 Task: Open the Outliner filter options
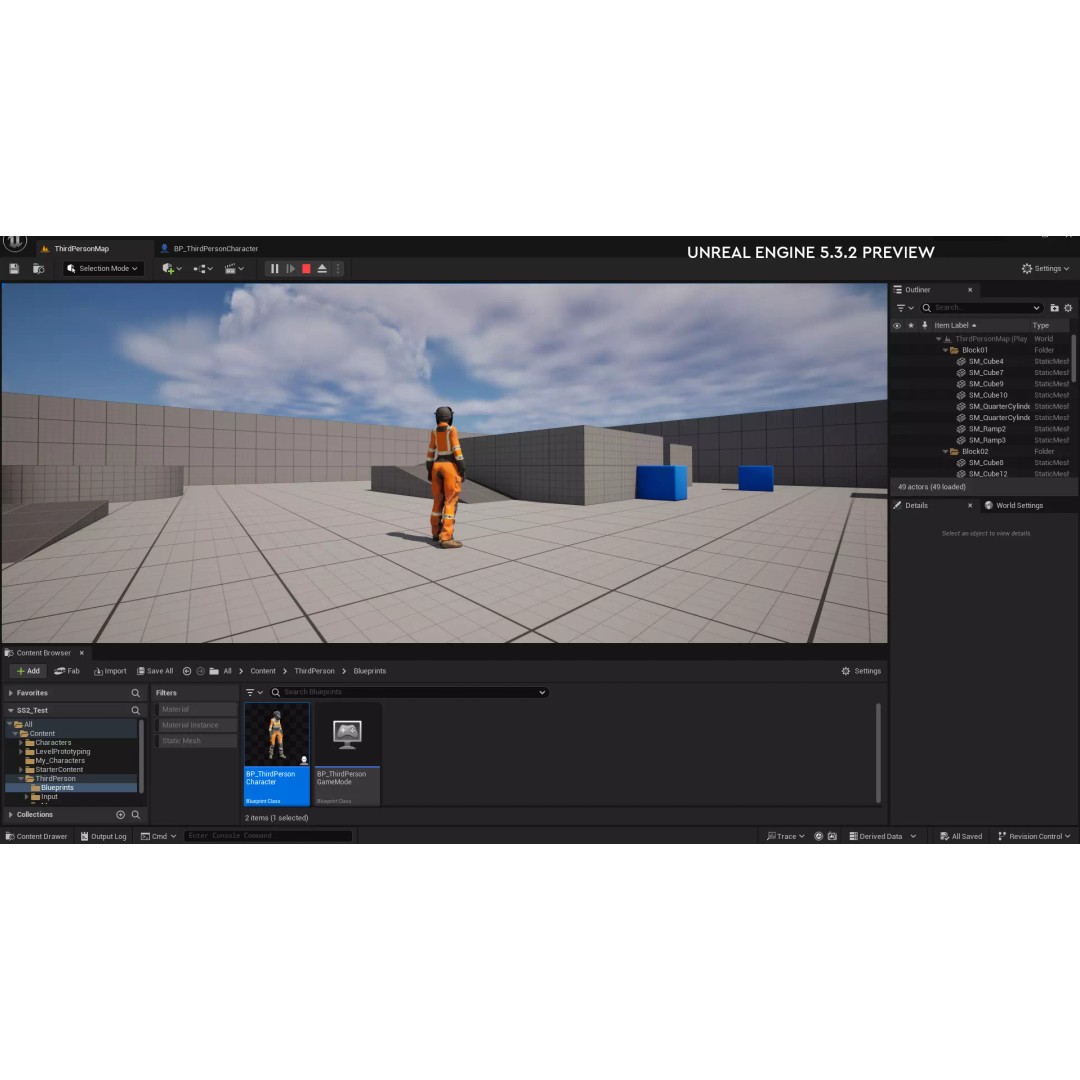[x=904, y=308]
